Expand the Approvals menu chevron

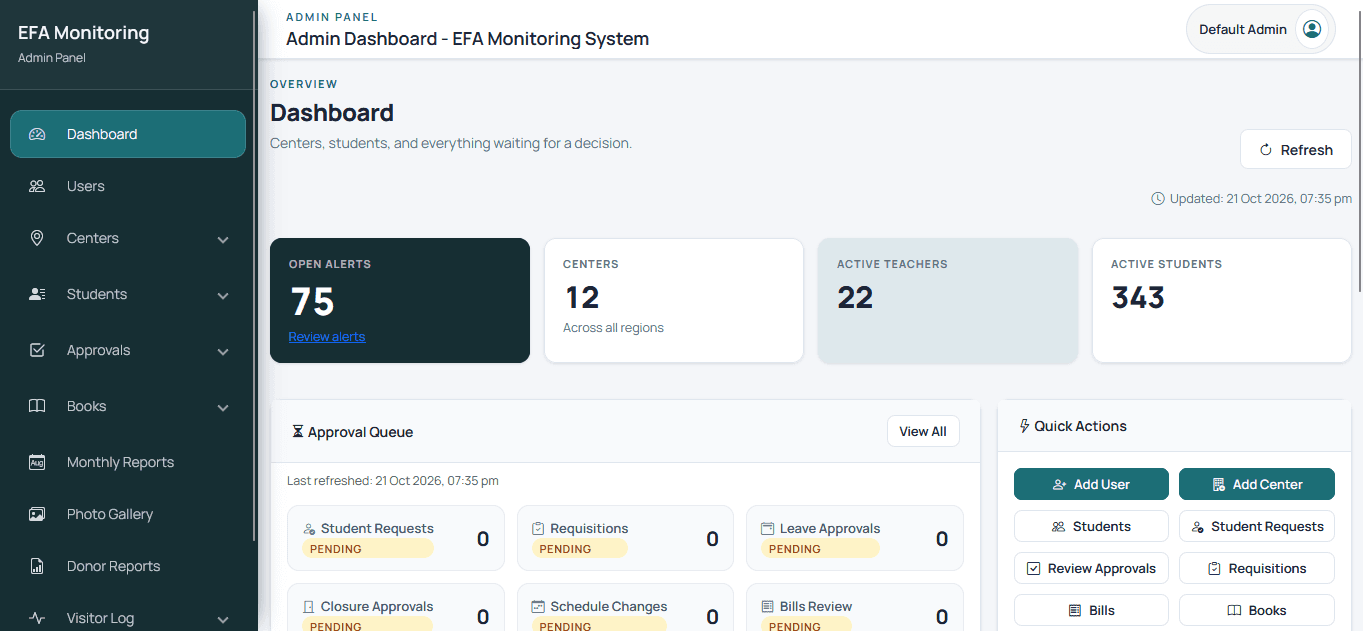click(x=223, y=352)
